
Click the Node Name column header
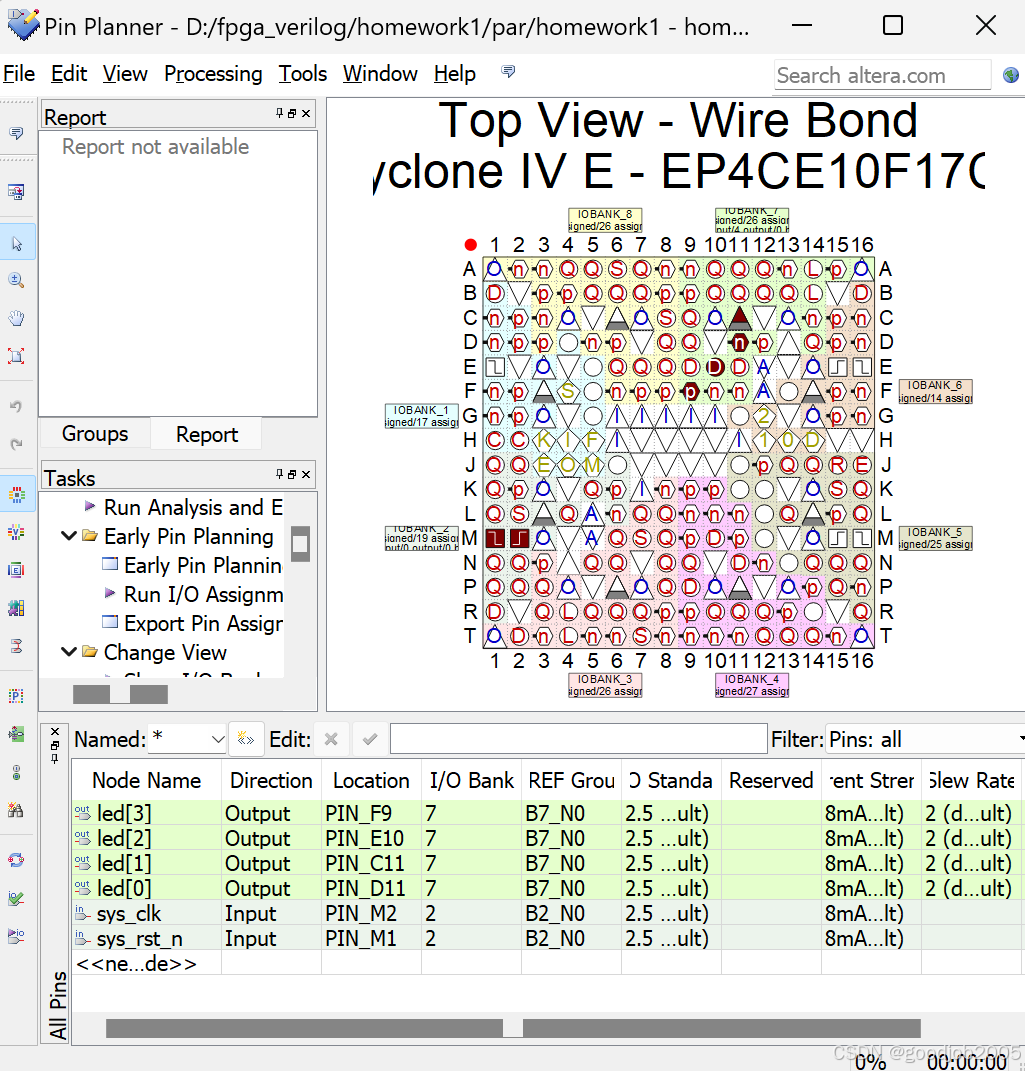[146, 780]
